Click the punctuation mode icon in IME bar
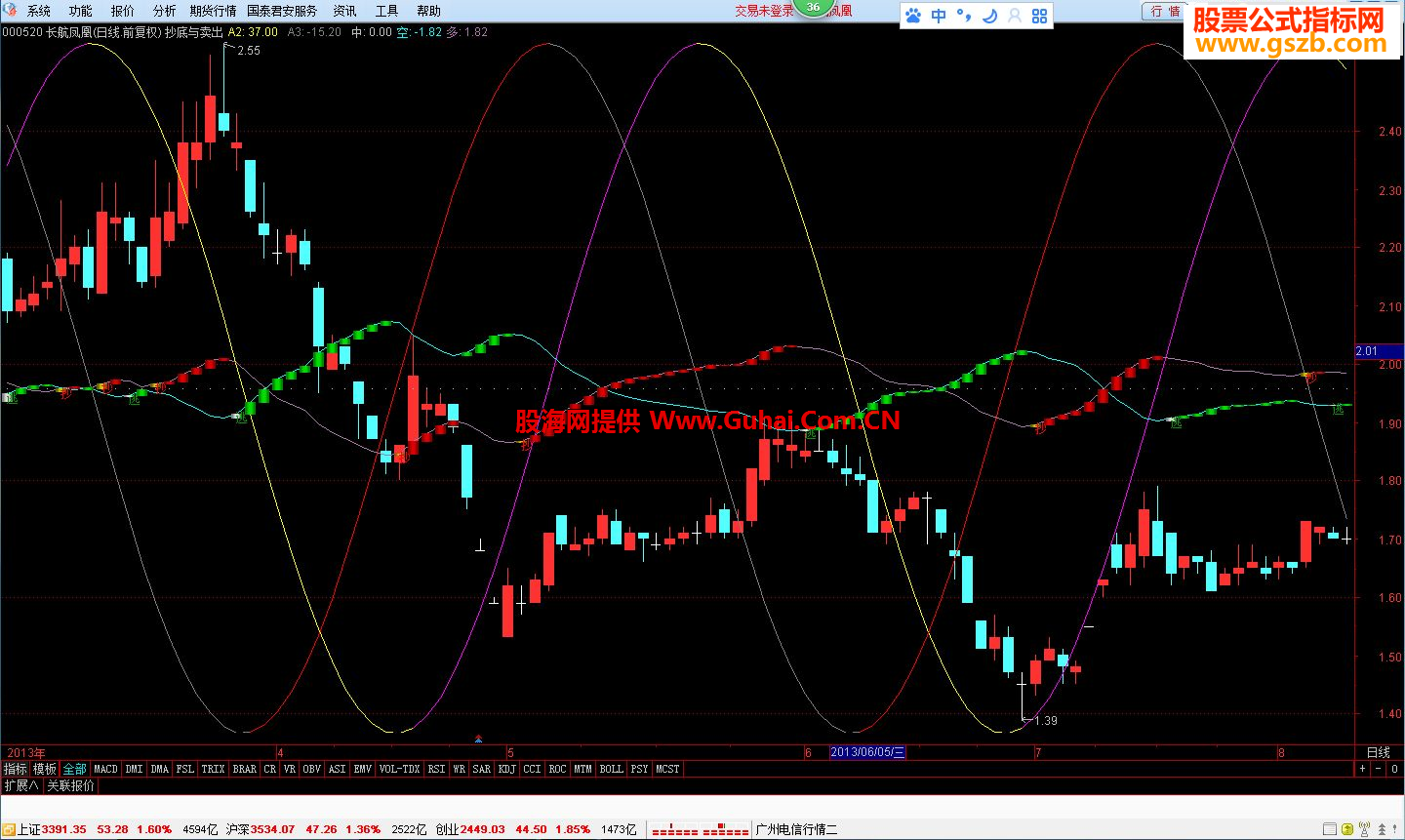 [964, 16]
